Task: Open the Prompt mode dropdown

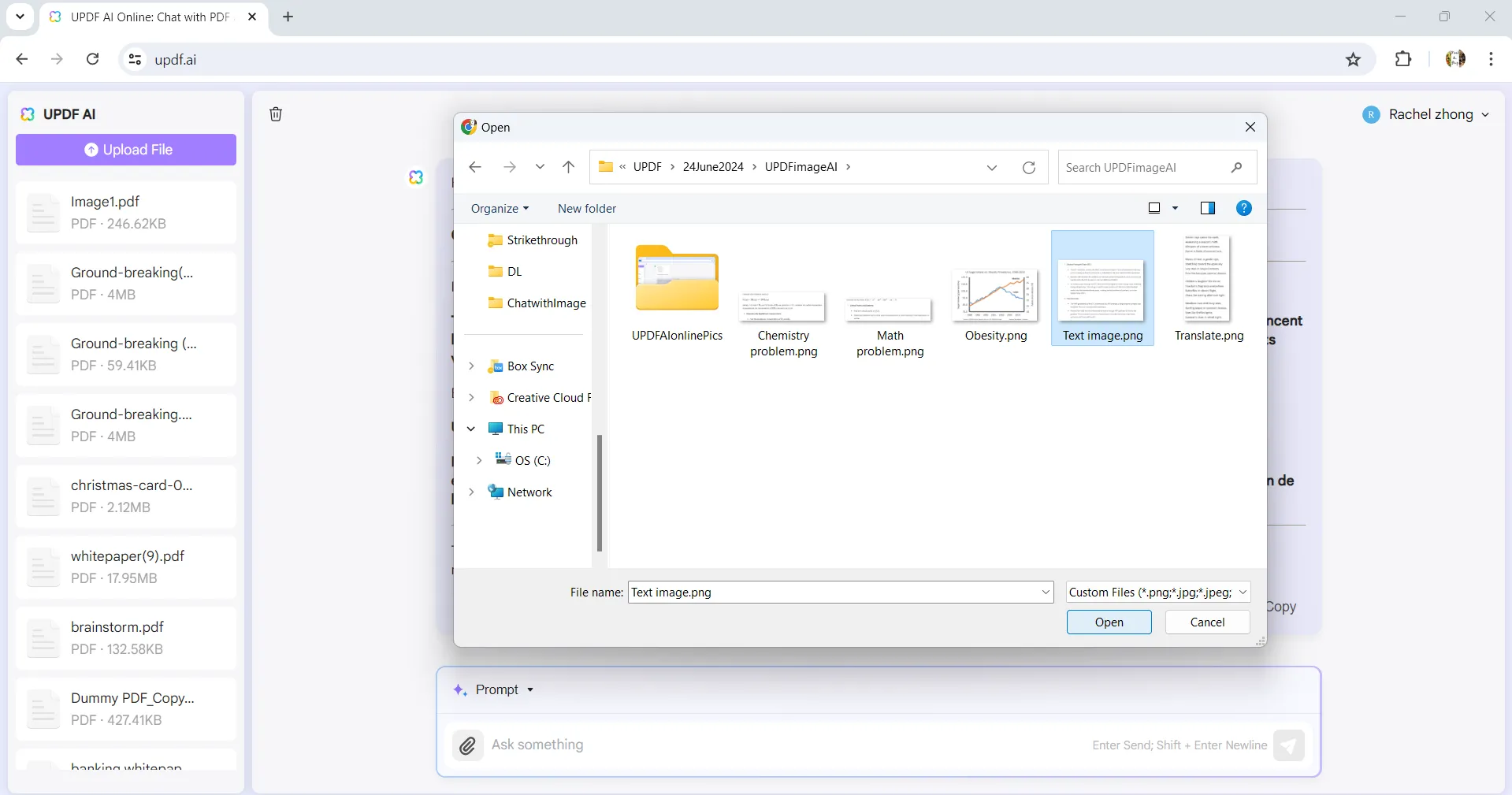Action: [x=495, y=690]
